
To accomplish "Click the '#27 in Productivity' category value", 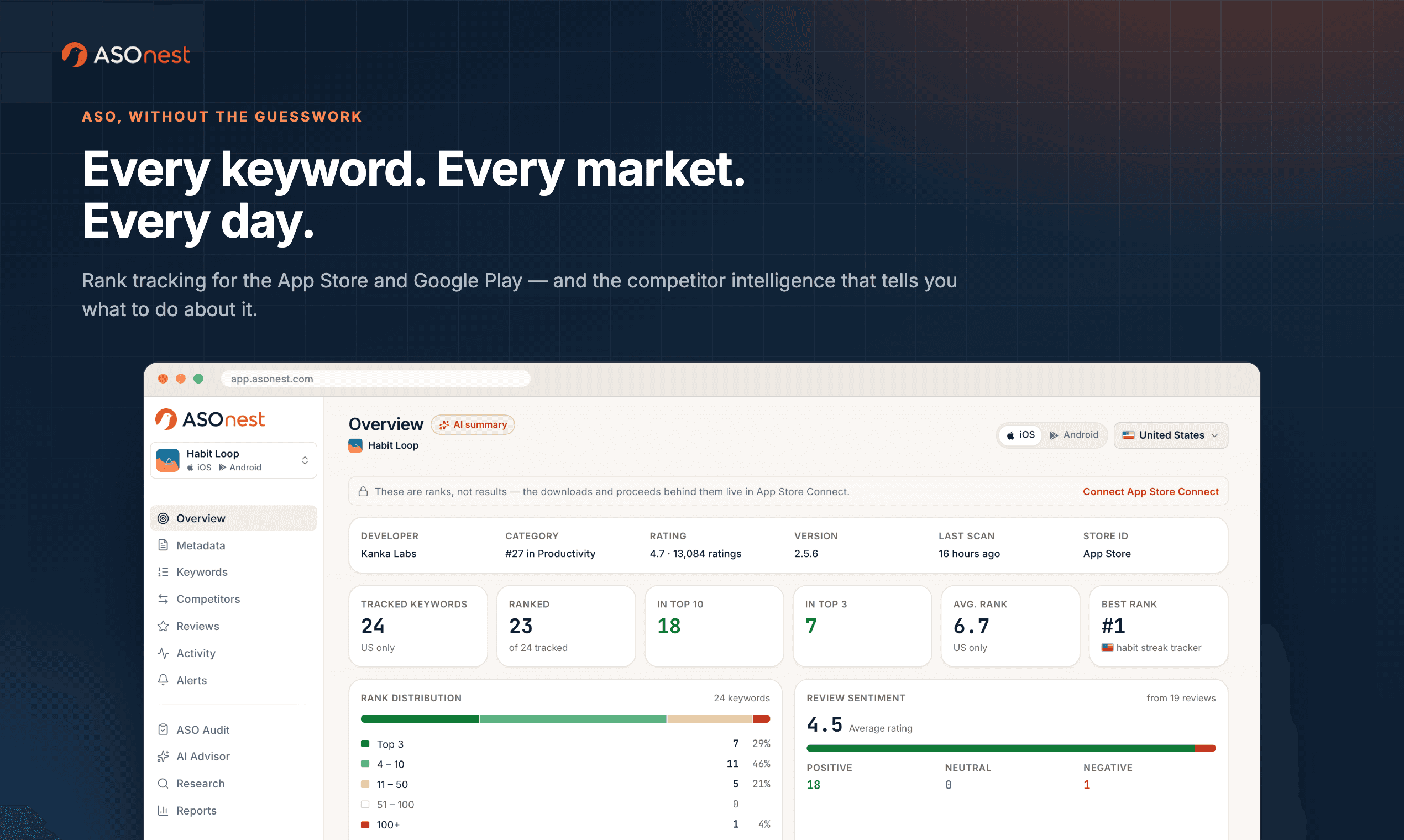I will (x=549, y=554).
